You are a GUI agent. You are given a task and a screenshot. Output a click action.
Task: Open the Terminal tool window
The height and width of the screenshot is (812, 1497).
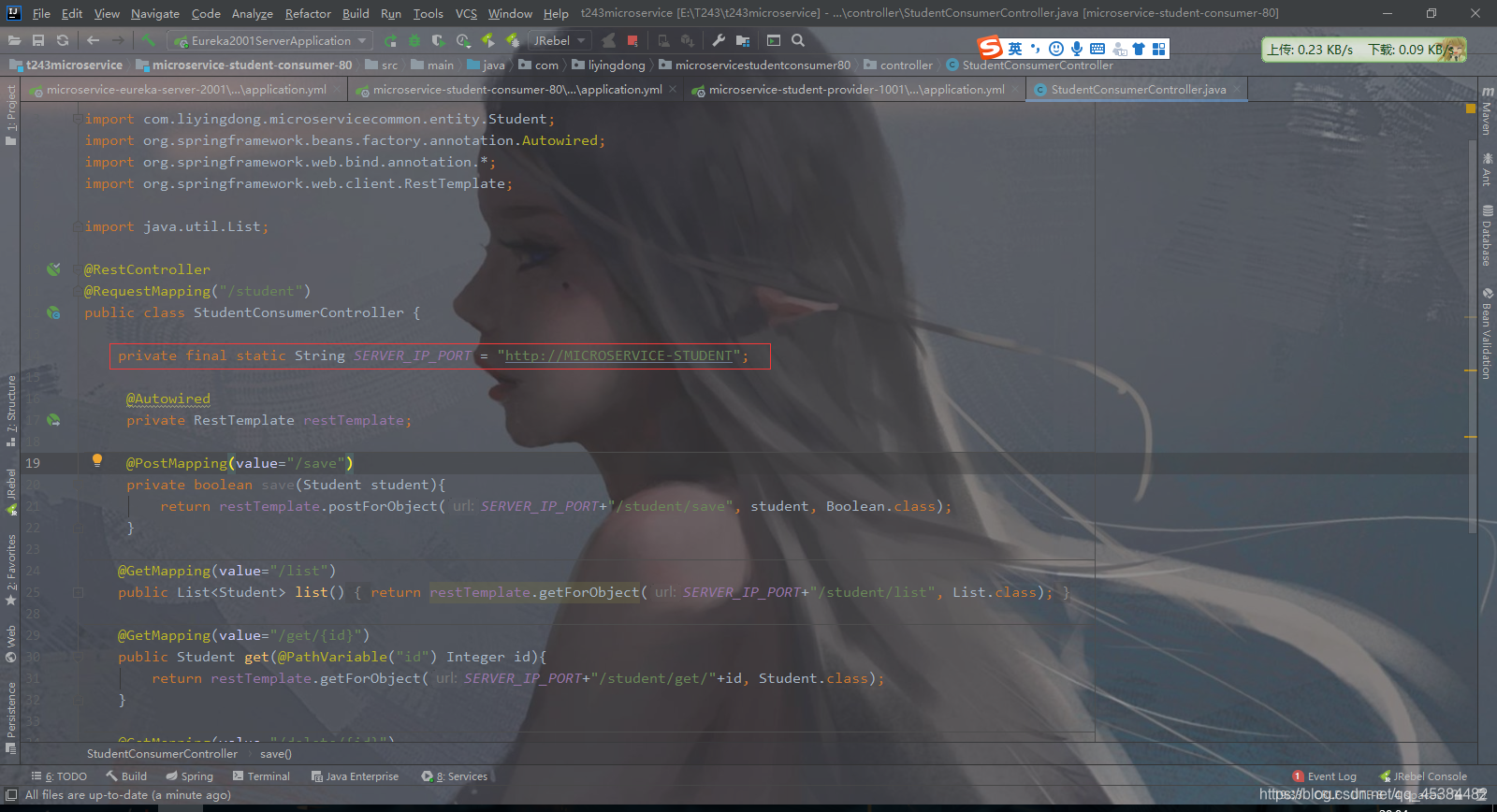262,776
